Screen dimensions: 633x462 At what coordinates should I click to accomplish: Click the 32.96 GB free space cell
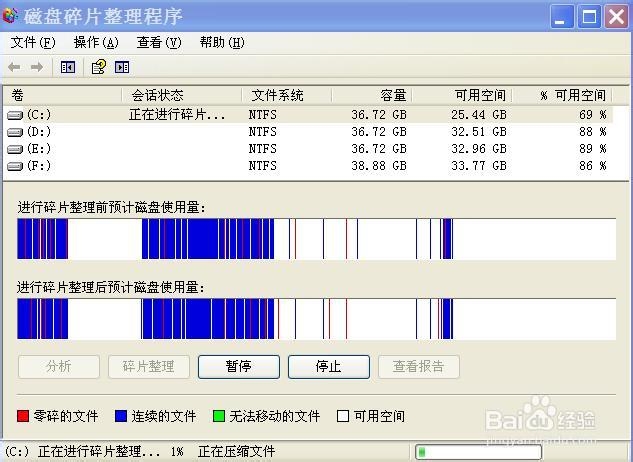tap(479, 149)
